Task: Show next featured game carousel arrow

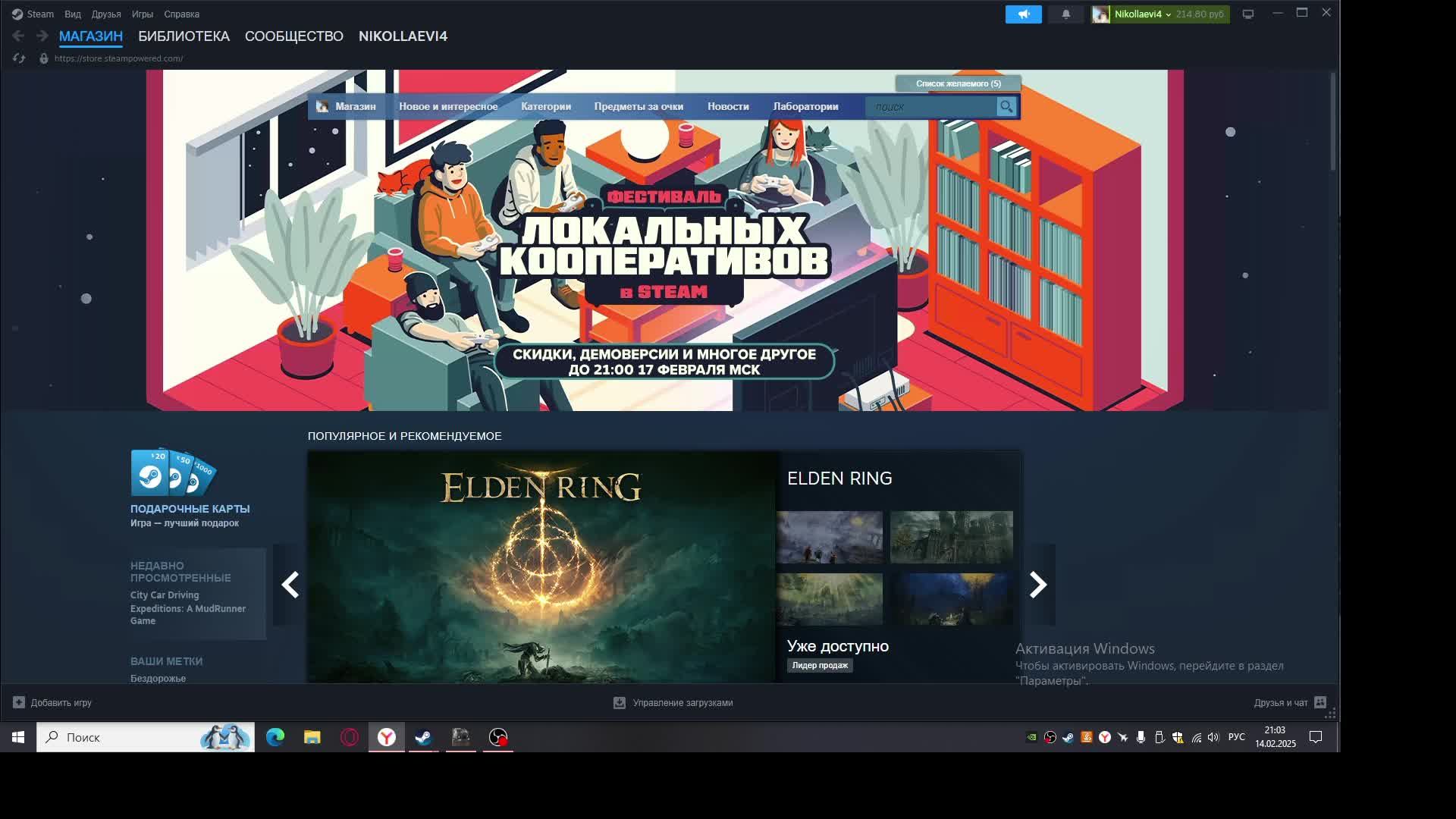Action: [x=1038, y=585]
